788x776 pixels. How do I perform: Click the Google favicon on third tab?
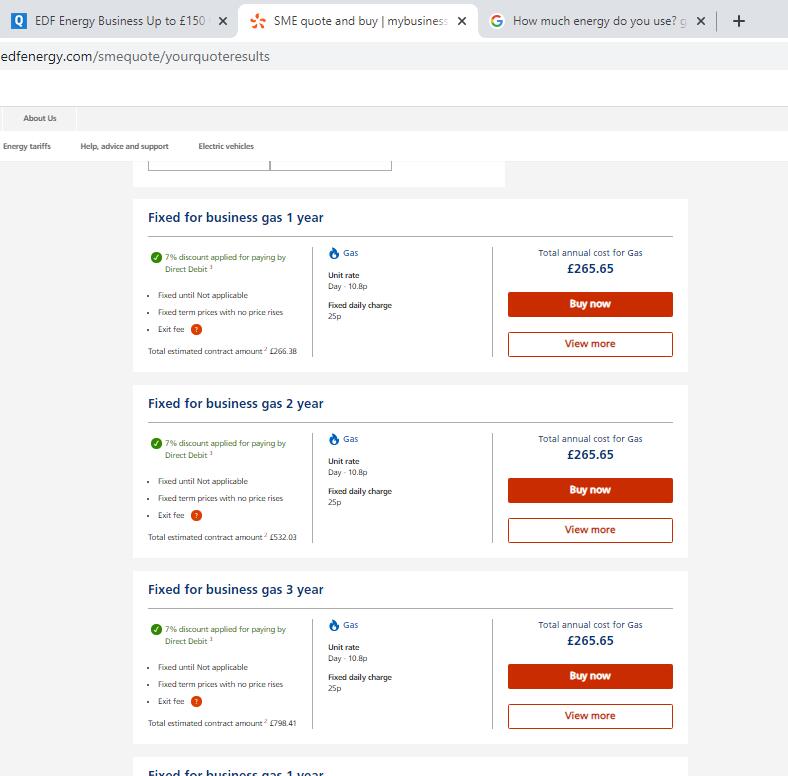click(497, 21)
